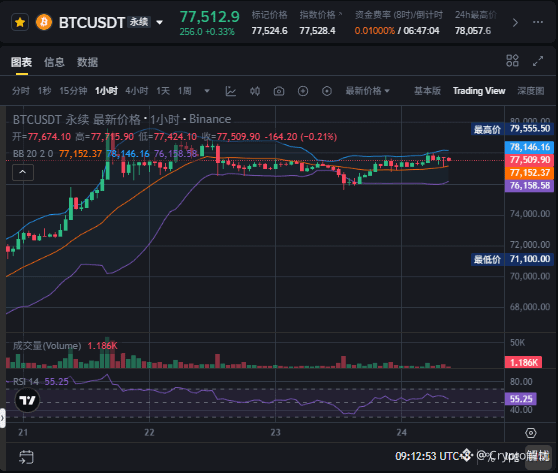This screenshot has height=473, width=558.
Task: Select the 1小时 interval
Action: tap(106, 91)
